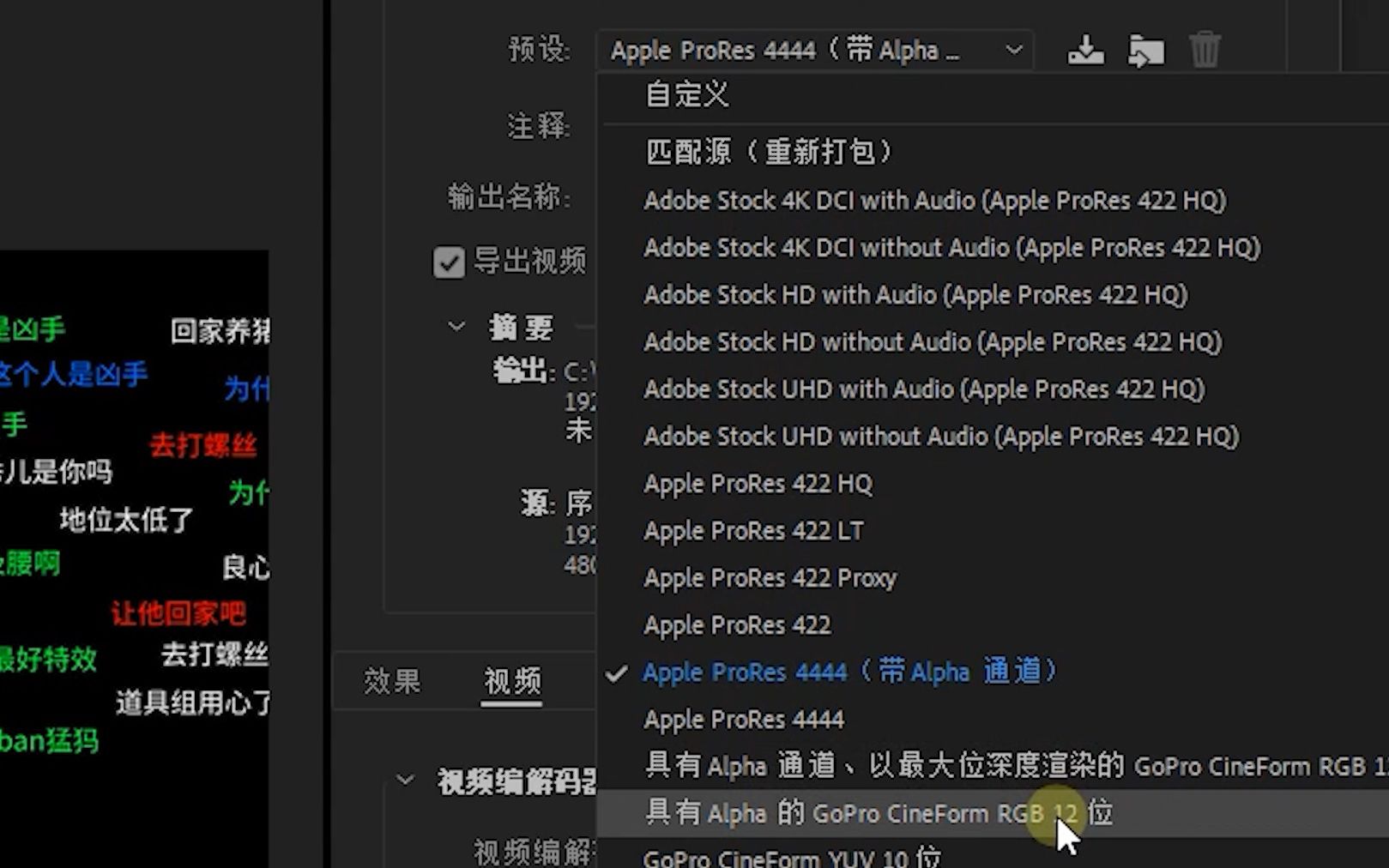This screenshot has height=868, width=1389.
Task: Choose Adobe Stock UHD with Audio preset
Action: point(993,389)
